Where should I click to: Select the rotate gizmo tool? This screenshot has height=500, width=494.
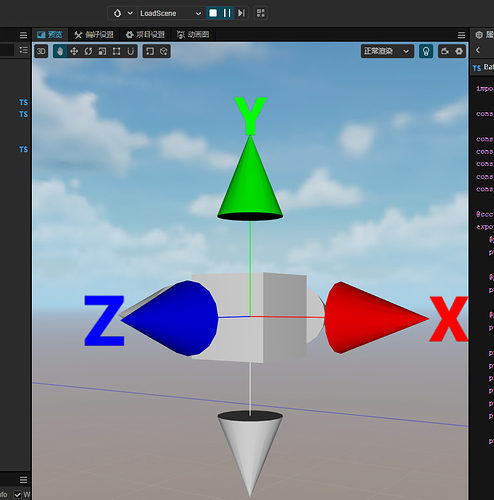point(88,51)
